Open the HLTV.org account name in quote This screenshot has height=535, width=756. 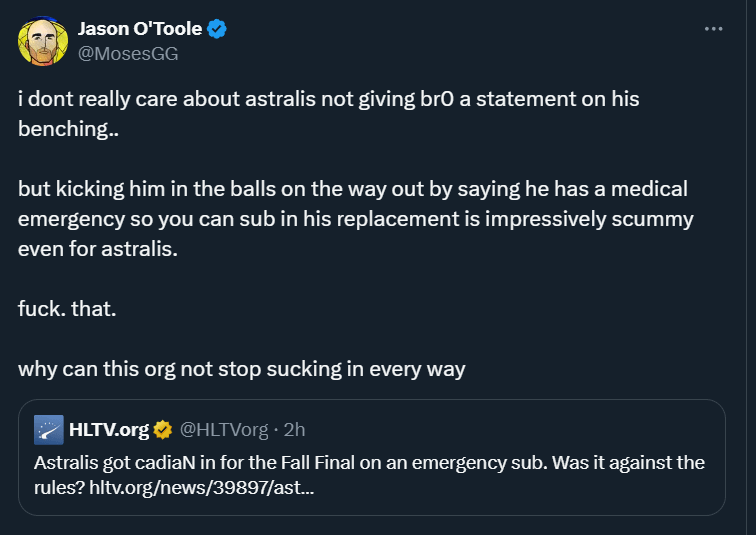point(109,429)
